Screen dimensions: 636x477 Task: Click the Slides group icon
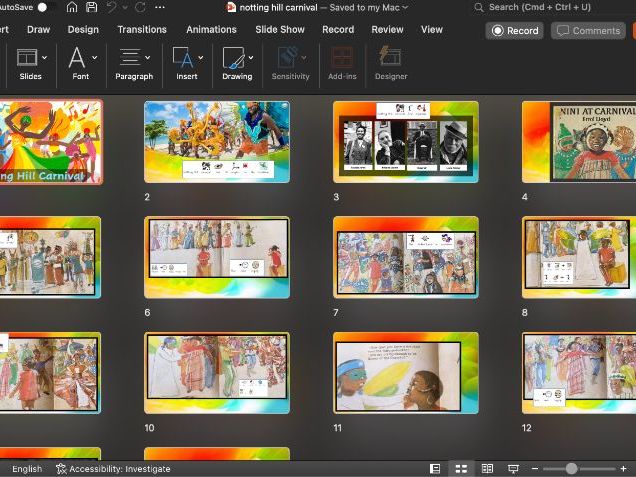(x=27, y=58)
